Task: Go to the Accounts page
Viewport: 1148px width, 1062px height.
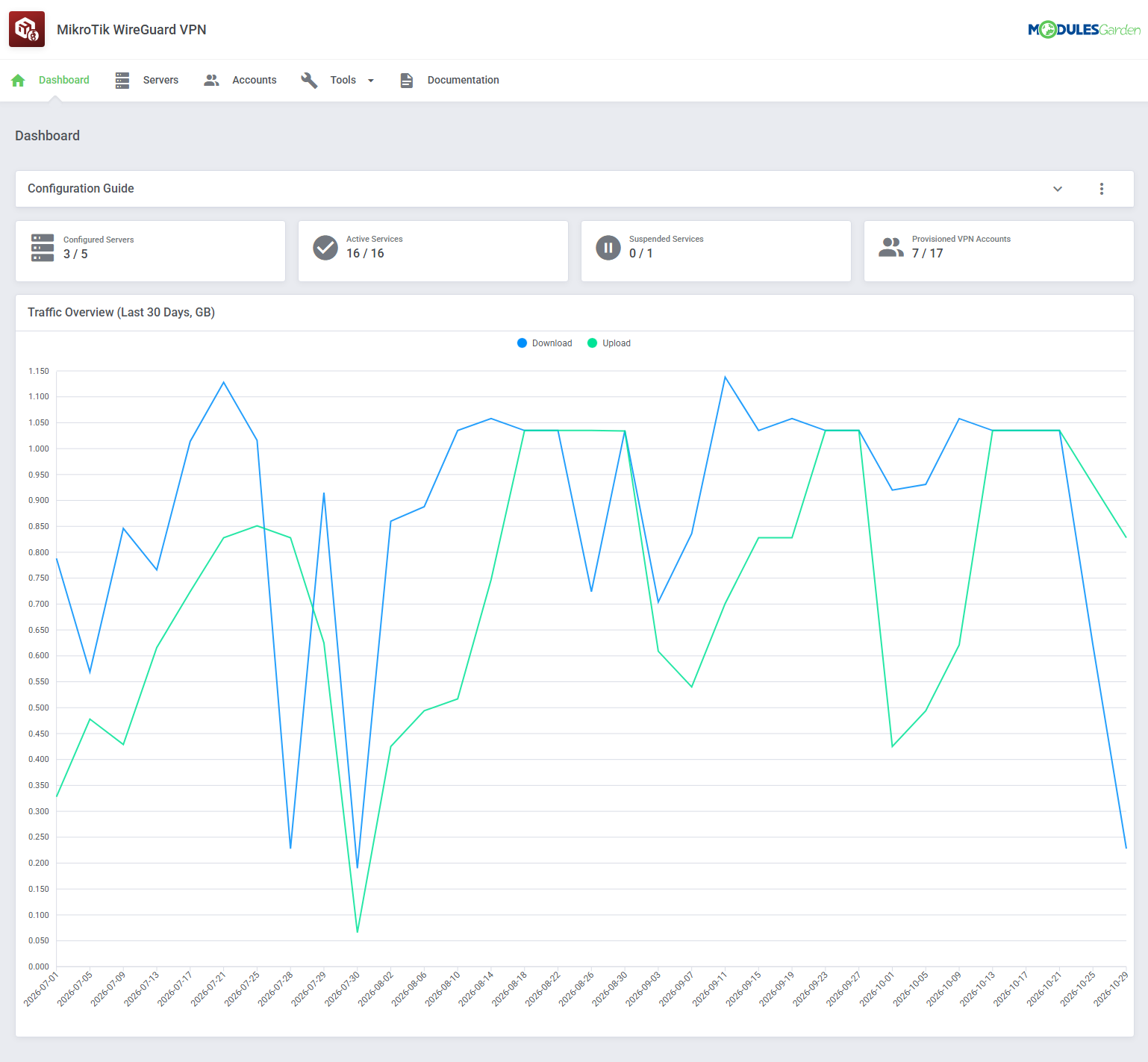Action: [x=255, y=81]
